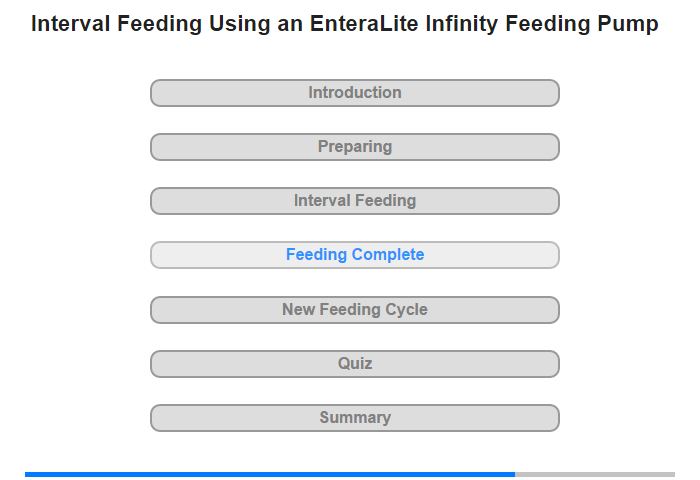Choose the Quiz button above Summary

click(355, 364)
